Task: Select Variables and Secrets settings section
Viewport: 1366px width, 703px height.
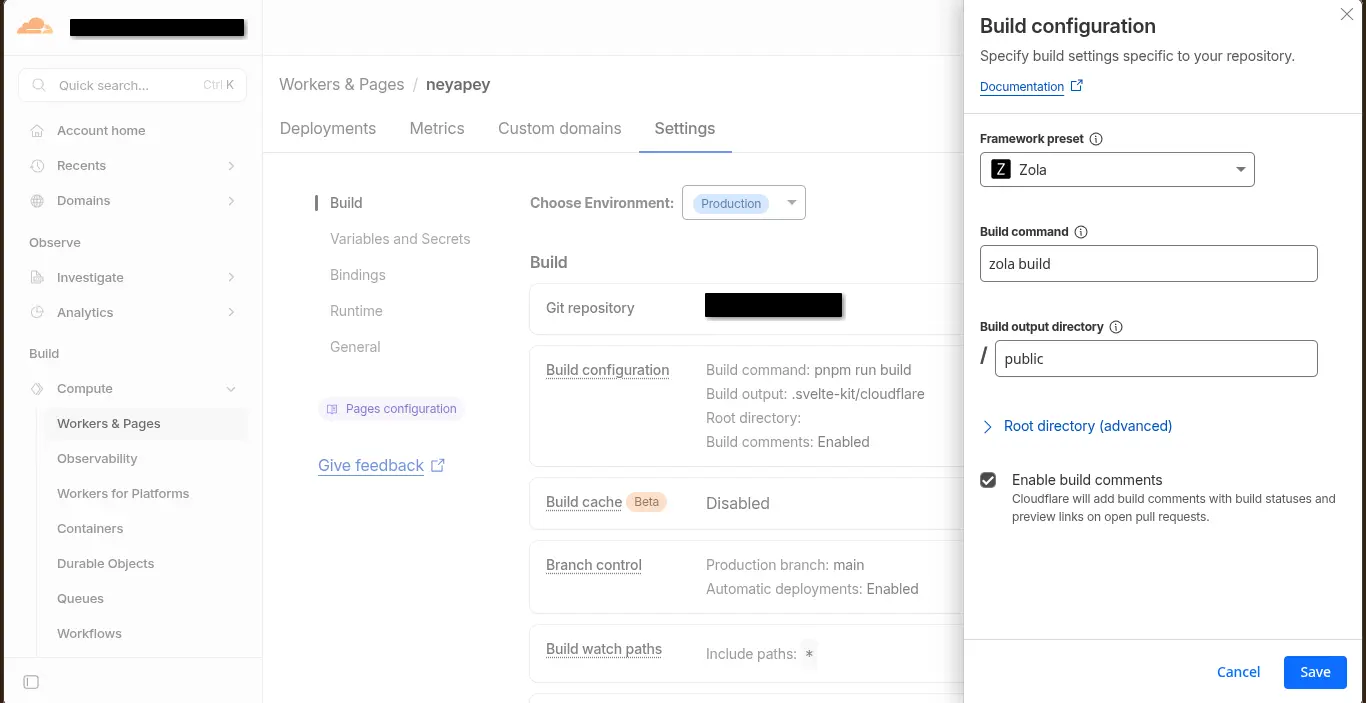Action: (x=400, y=239)
